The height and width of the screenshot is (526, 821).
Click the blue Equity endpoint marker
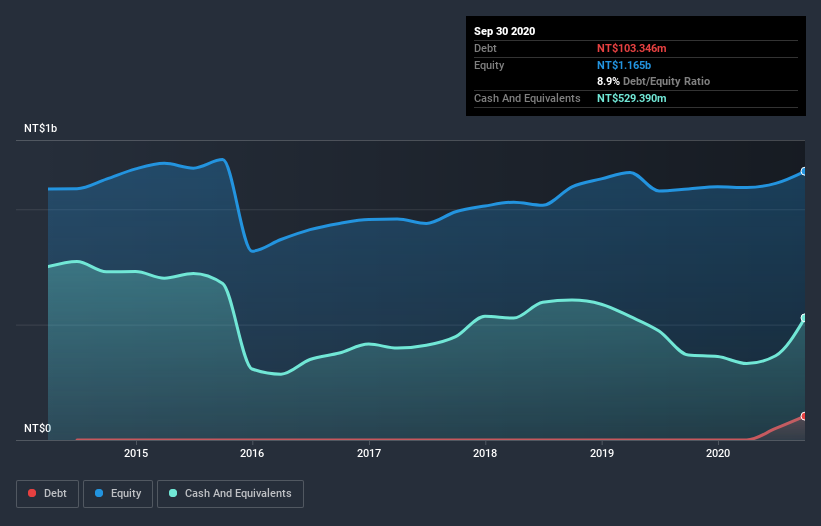(x=804, y=171)
